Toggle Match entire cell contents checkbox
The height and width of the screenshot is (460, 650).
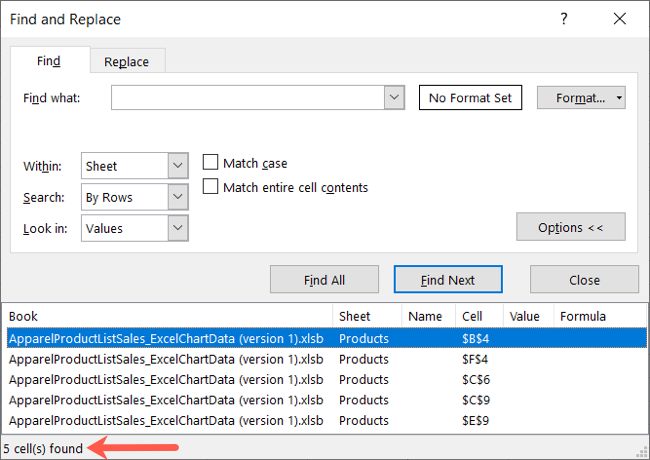click(x=211, y=187)
